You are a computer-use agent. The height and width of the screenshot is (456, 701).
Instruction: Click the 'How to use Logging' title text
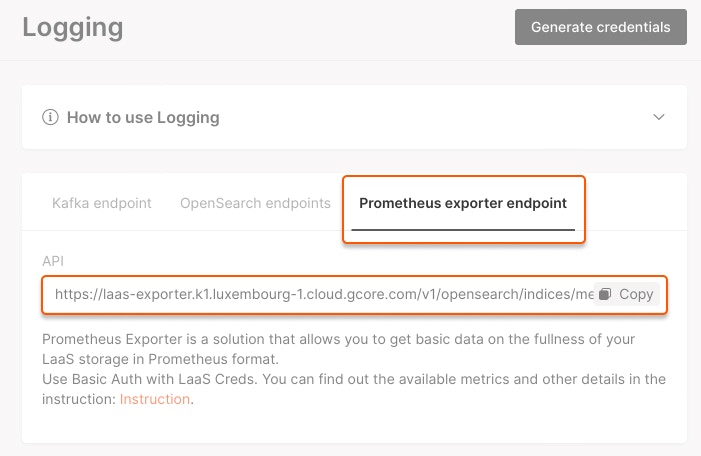(143, 117)
